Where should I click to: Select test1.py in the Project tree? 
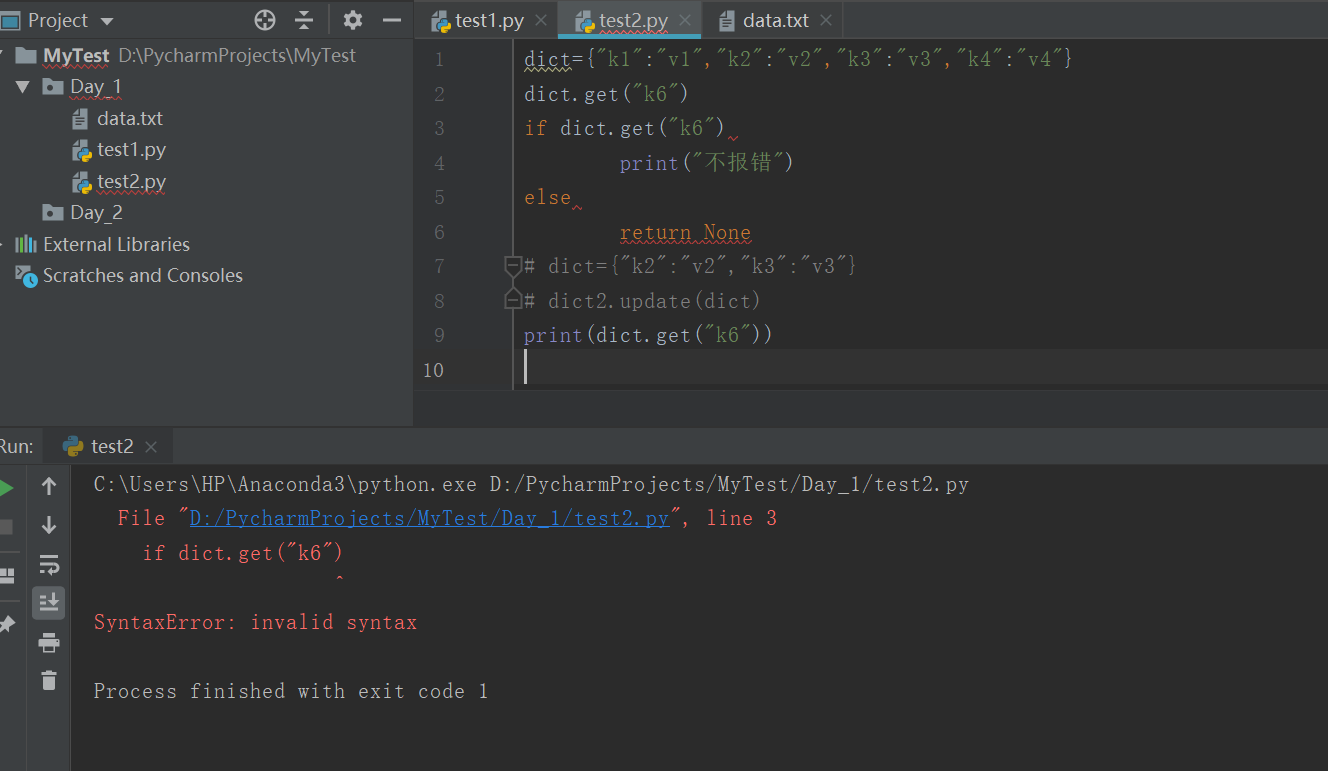click(132, 150)
